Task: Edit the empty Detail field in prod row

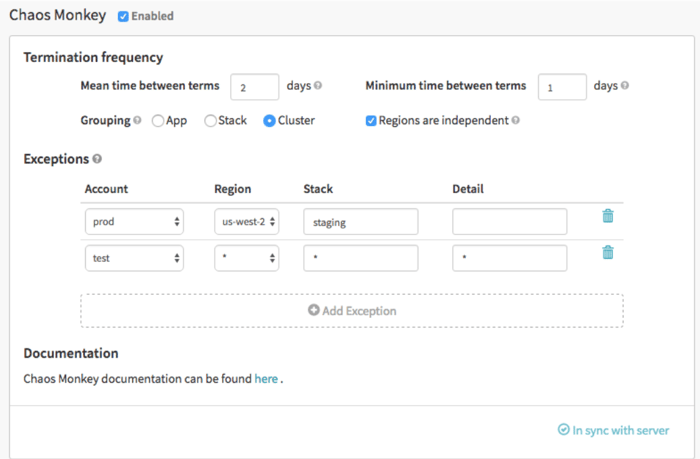Action: (509, 221)
